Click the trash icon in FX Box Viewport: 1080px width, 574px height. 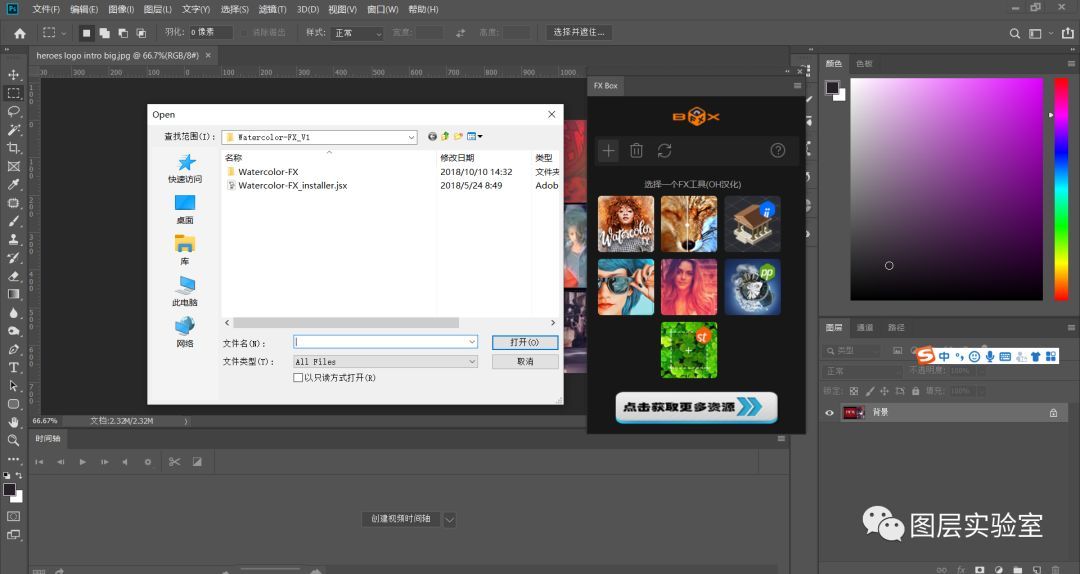[x=636, y=151]
